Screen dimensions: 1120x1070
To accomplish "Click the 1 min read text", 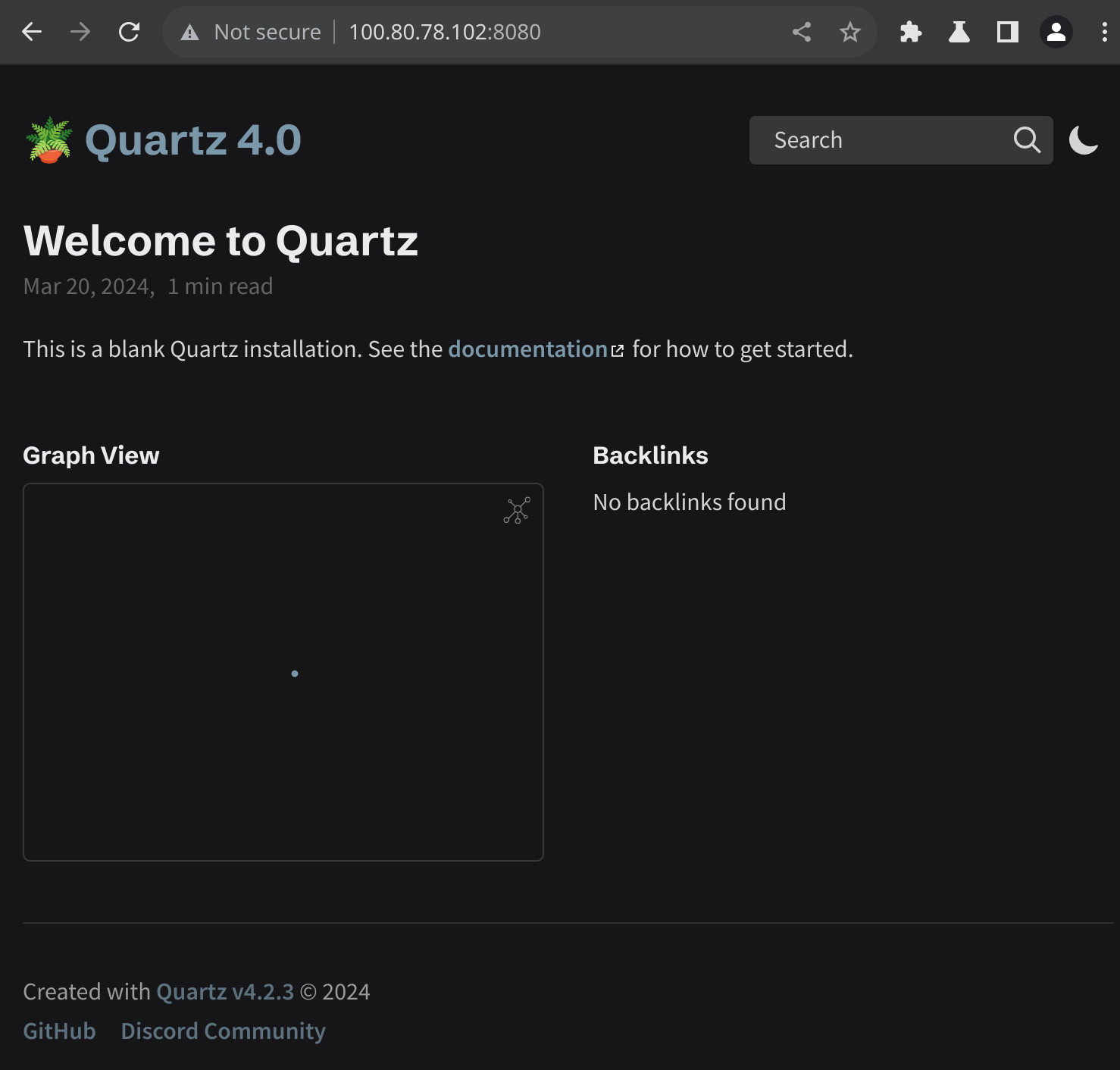I will pos(220,286).
